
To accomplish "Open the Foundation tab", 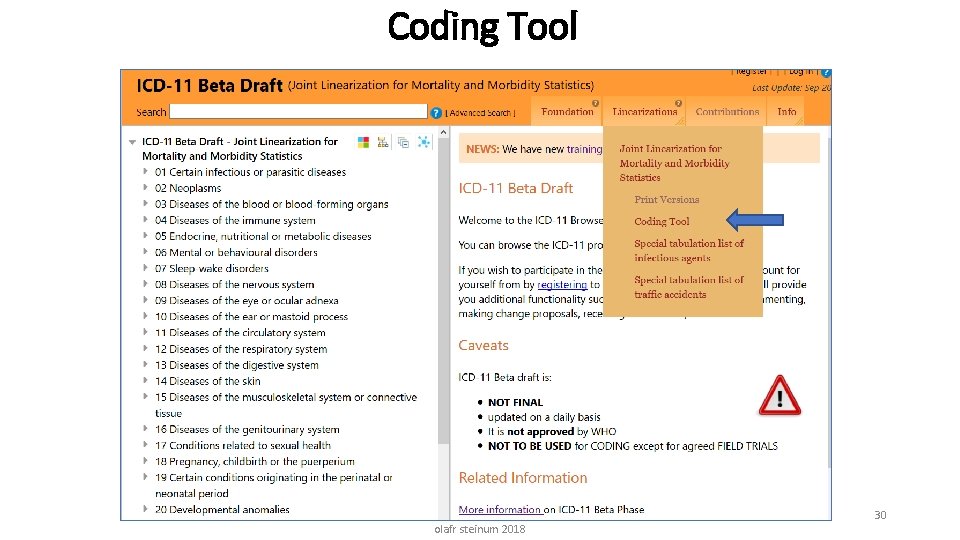I will pyautogui.click(x=567, y=111).
